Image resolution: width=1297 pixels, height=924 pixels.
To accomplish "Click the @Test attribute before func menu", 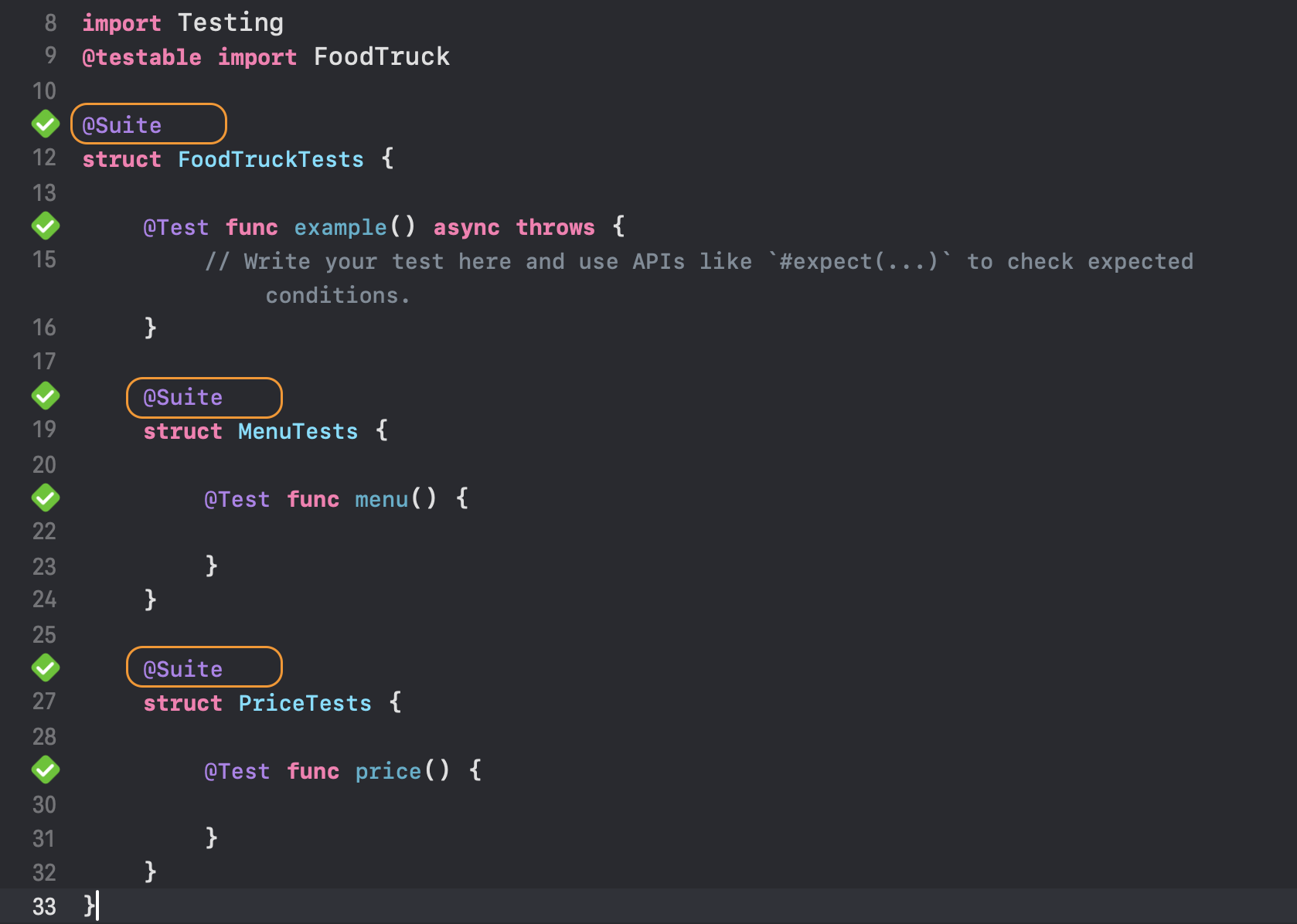I will 237,499.
